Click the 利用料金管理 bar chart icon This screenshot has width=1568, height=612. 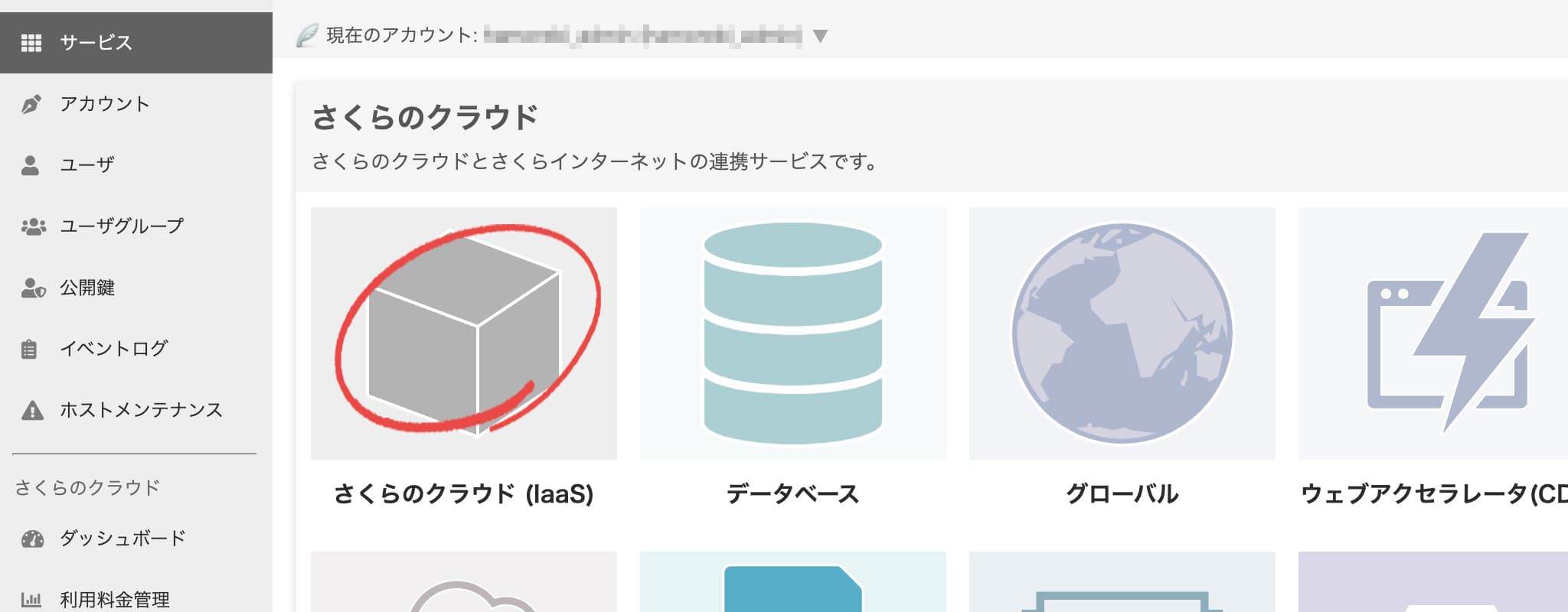pyautogui.click(x=31, y=600)
